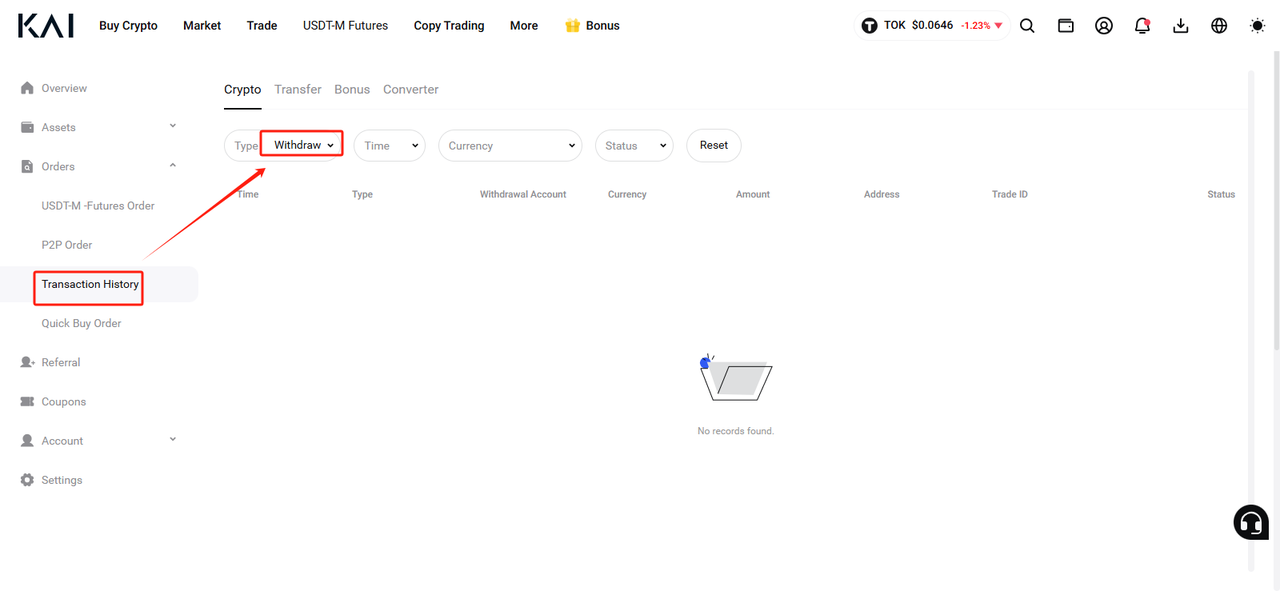Go to Overview in sidebar
Screen dimensions: 1280x591
[x=64, y=88]
